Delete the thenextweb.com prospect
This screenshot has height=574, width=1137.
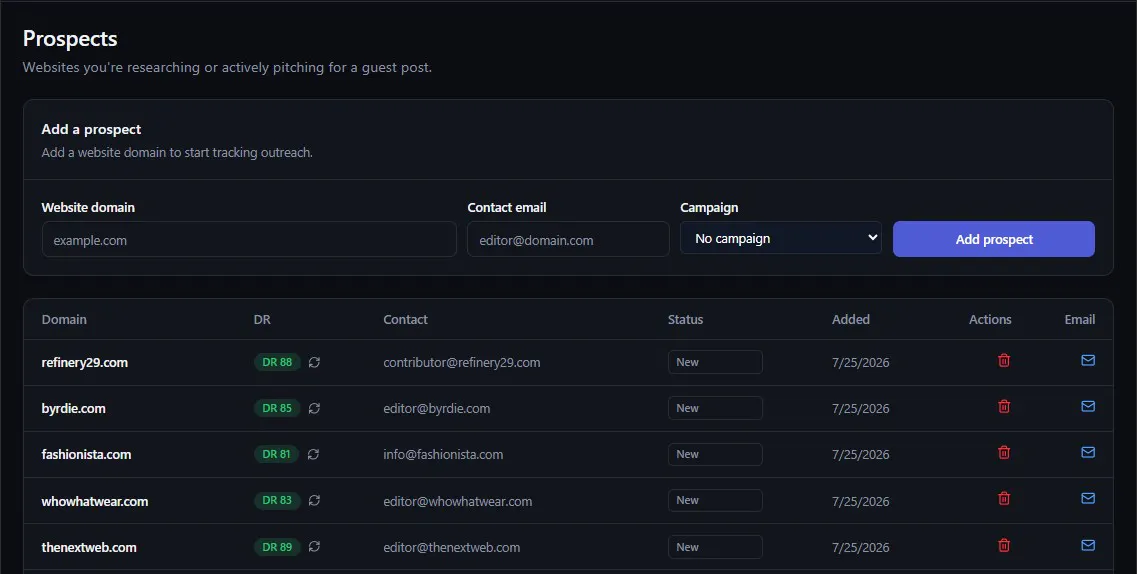pyautogui.click(x=1004, y=545)
